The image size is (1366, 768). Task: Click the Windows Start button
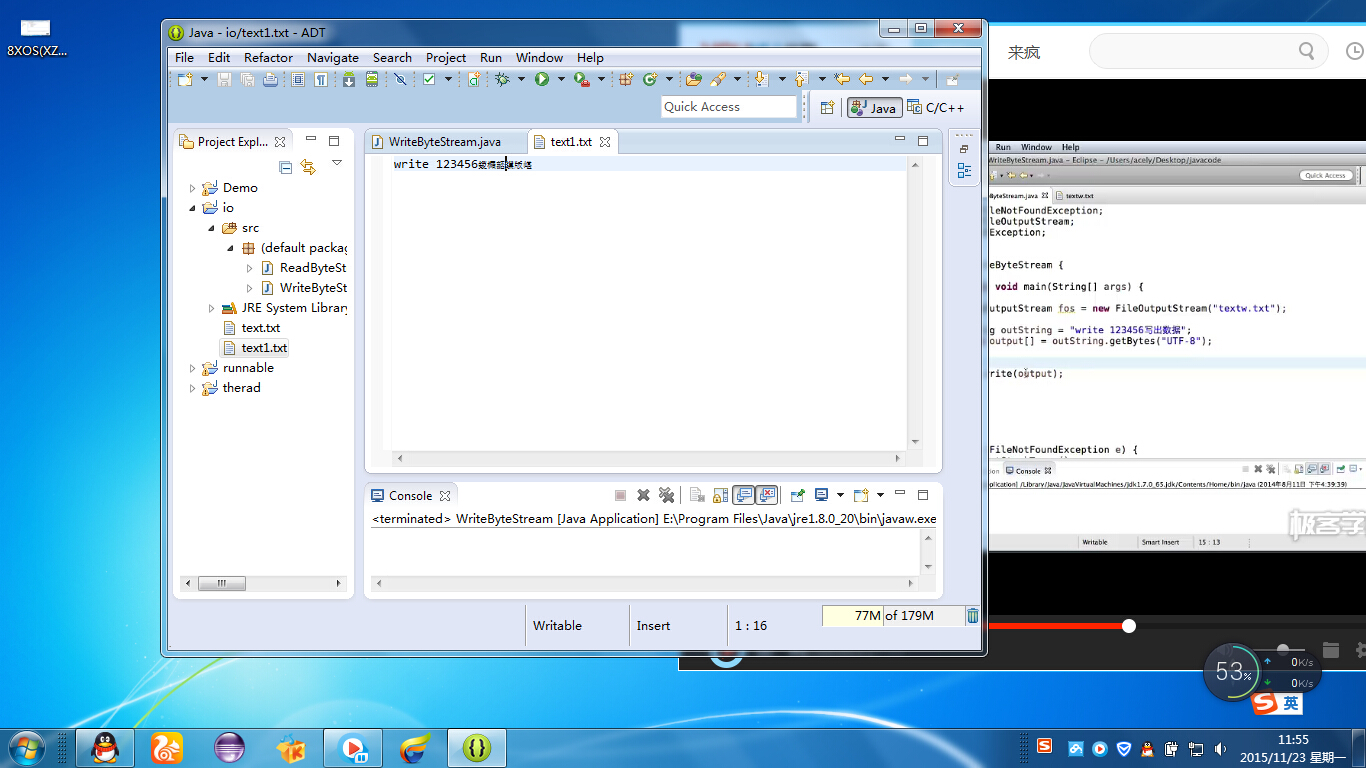pos(25,747)
